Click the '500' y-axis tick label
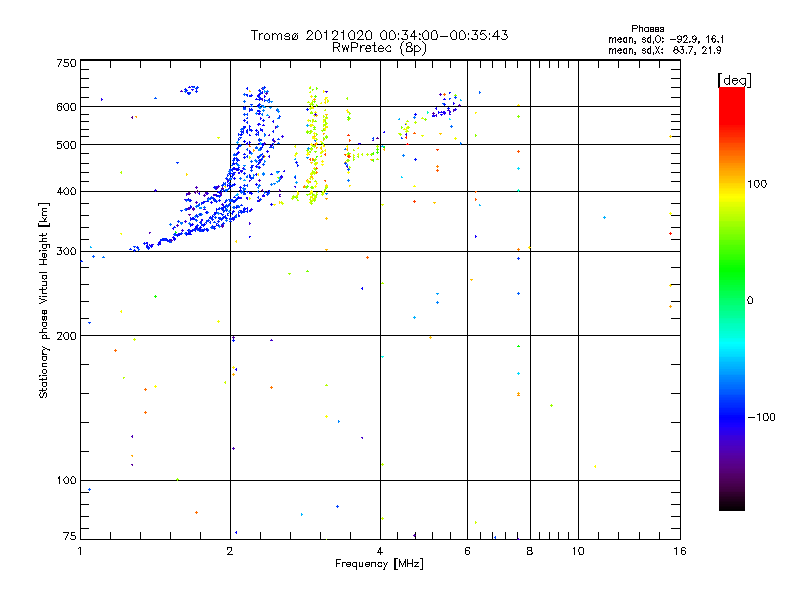The image size is (800, 600). pos(66,145)
